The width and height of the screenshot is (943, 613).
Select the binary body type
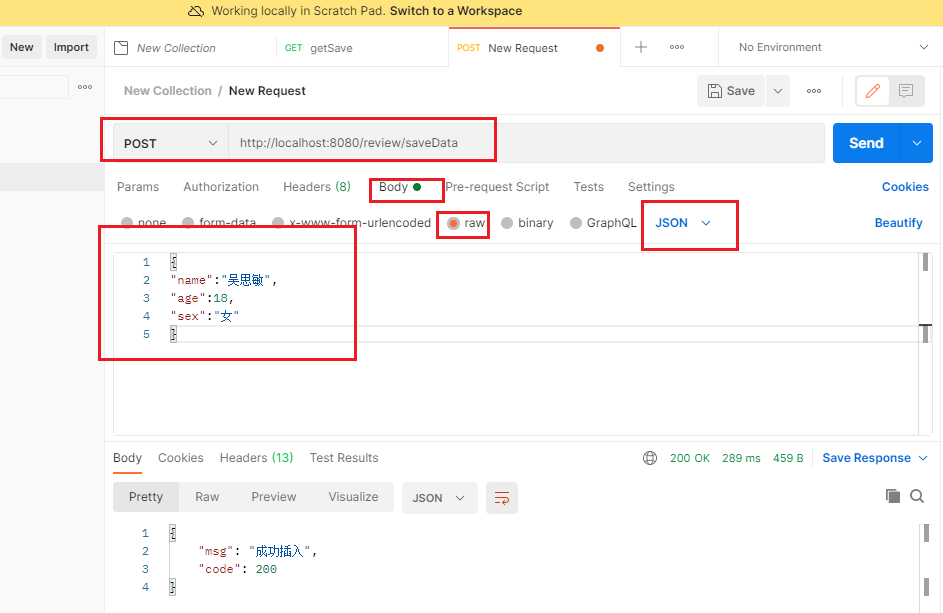[507, 223]
